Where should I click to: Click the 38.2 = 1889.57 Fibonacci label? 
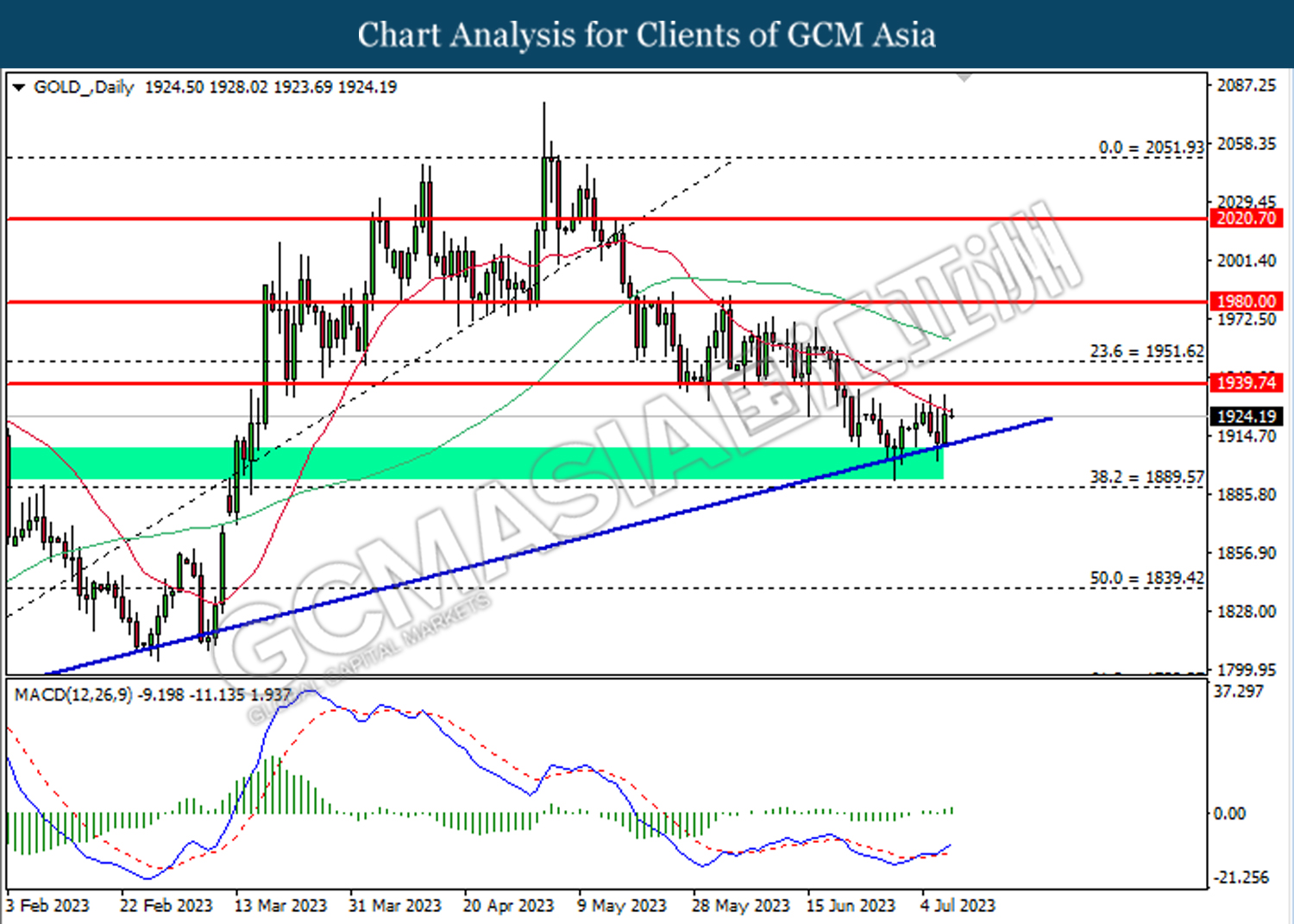click(1146, 476)
